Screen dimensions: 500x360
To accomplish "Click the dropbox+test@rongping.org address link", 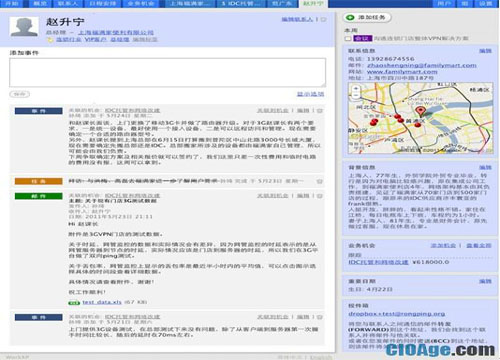I will click(397, 314).
